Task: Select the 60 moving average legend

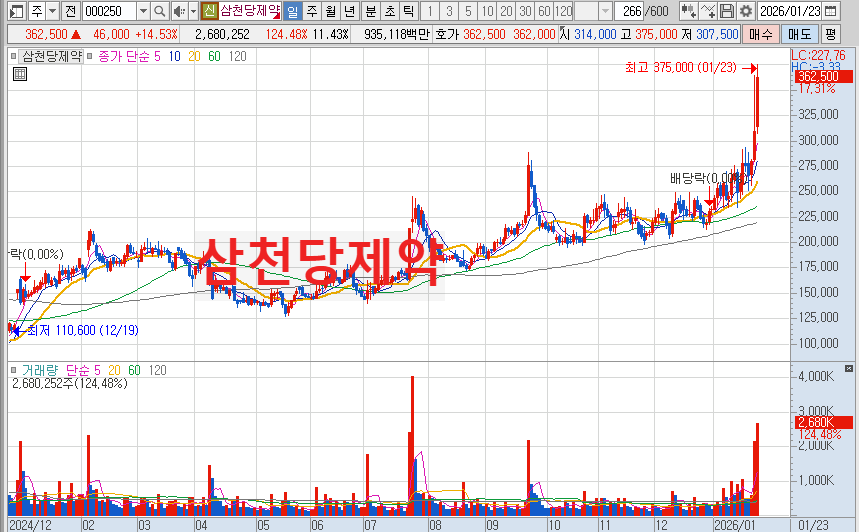Action: tap(214, 56)
